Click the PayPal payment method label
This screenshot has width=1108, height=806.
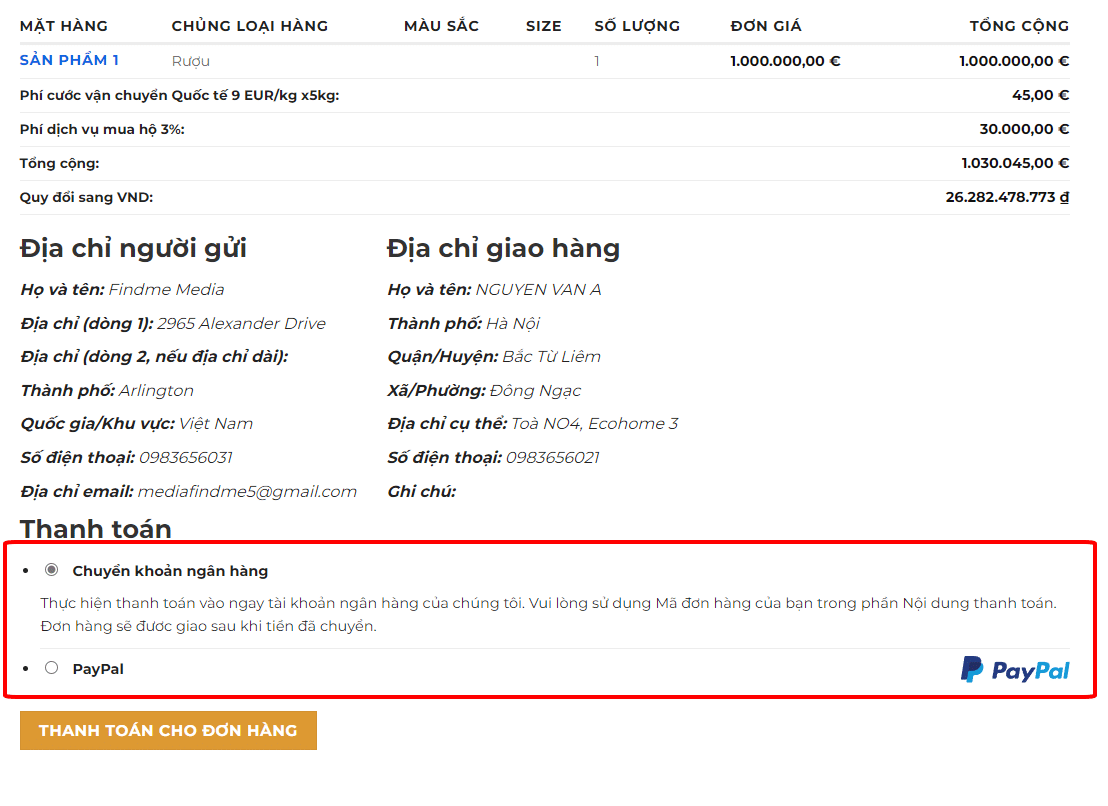(98, 669)
